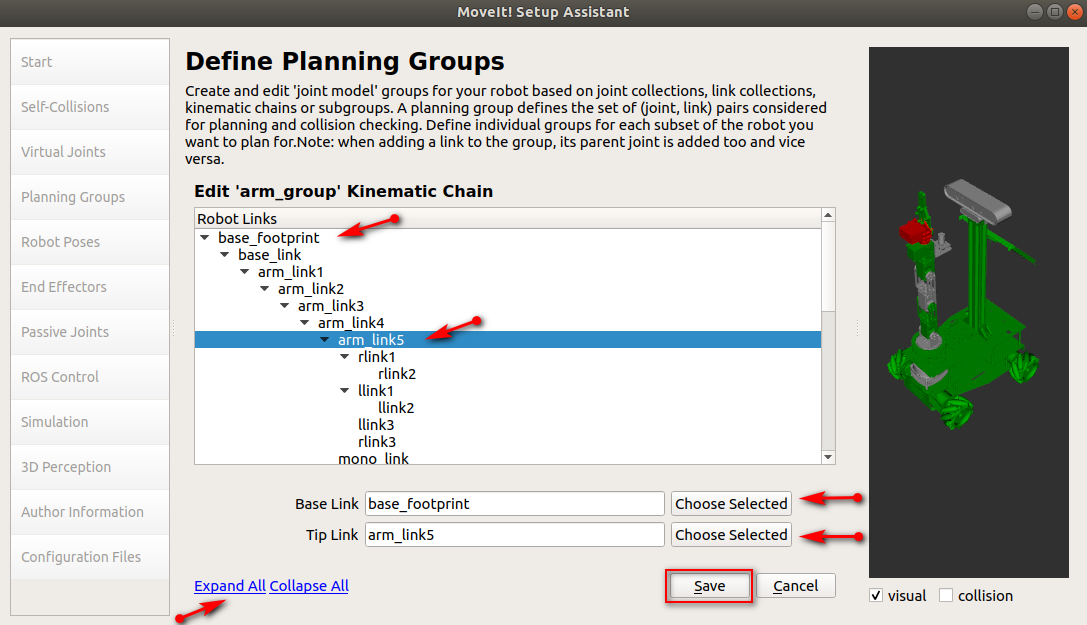Collapse the rlink1 tree arrow
Screen dimensions: 1087x625
pos(345,357)
